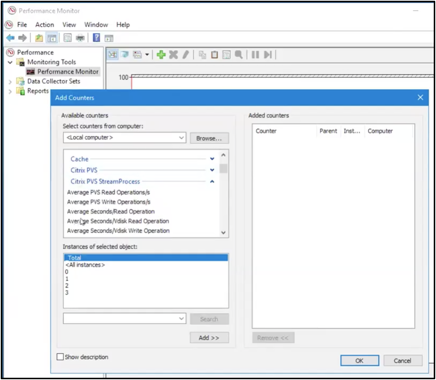Collapse the Monitoring Tools tree node
This screenshot has height=380, width=436.
[x=10, y=62]
